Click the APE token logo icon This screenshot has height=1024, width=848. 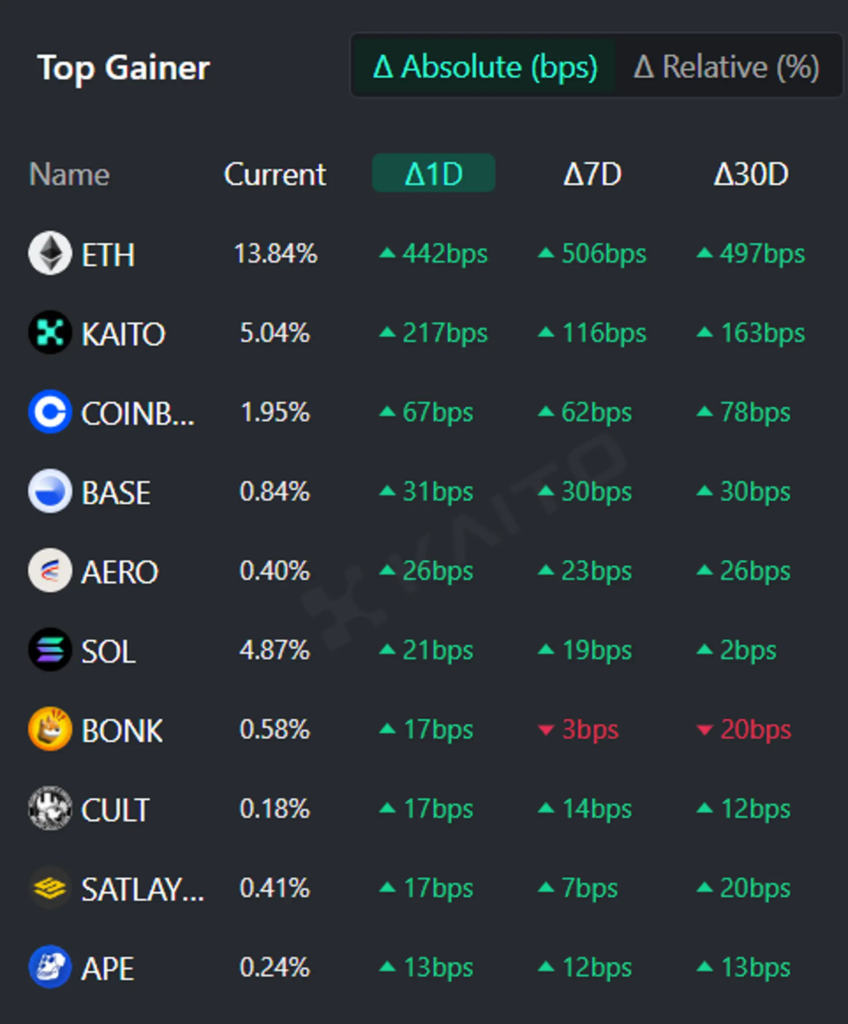click(49, 967)
